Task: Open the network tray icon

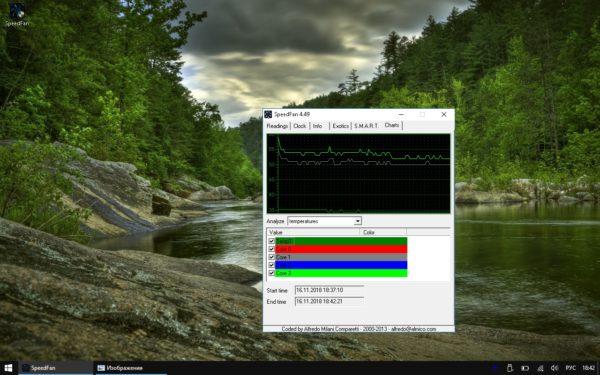Action: click(540, 368)
